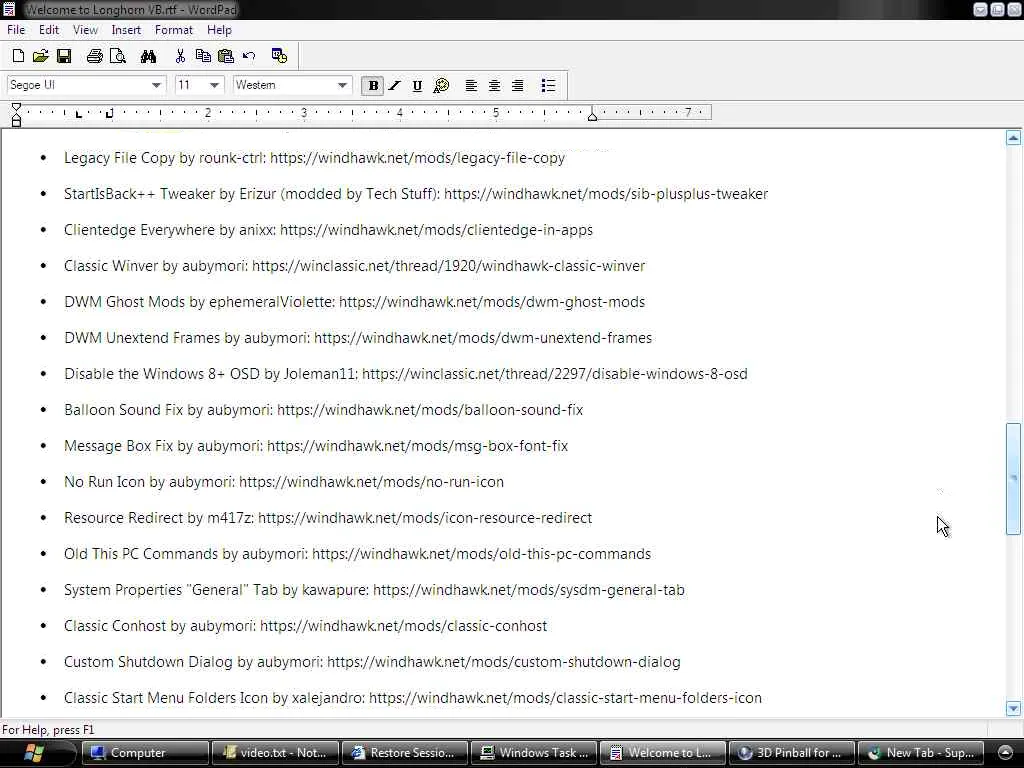
Task: Copy selection using Copy icon
Action: (x=203, y=56)
